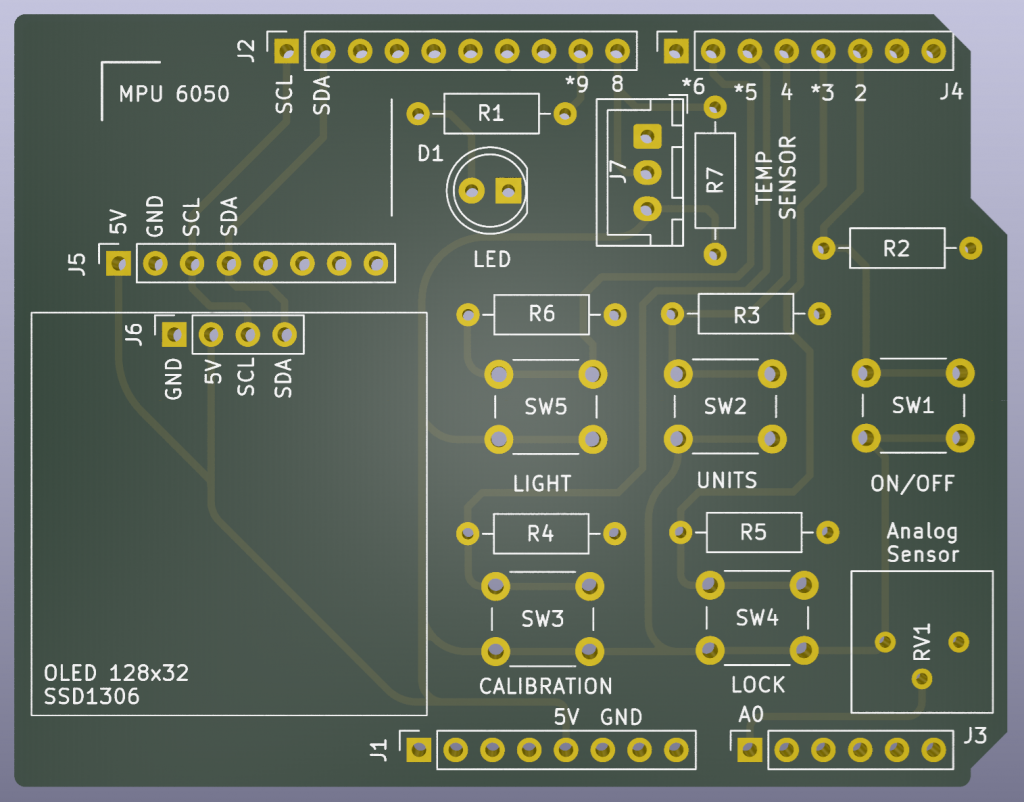Viewport: 1024px width, 802px height.
Task: Select the D1 LED component
Action: [x=490, y=190]
